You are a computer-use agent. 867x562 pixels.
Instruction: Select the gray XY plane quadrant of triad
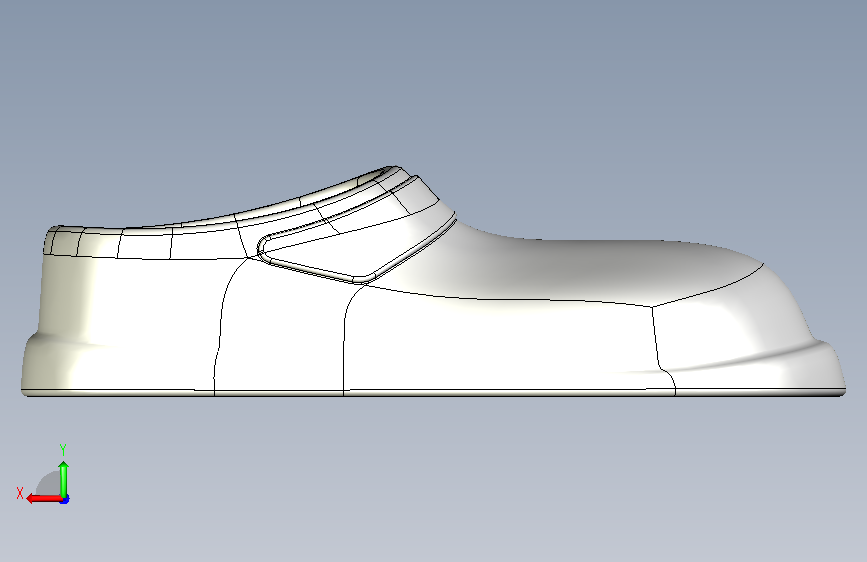[50, 485]
